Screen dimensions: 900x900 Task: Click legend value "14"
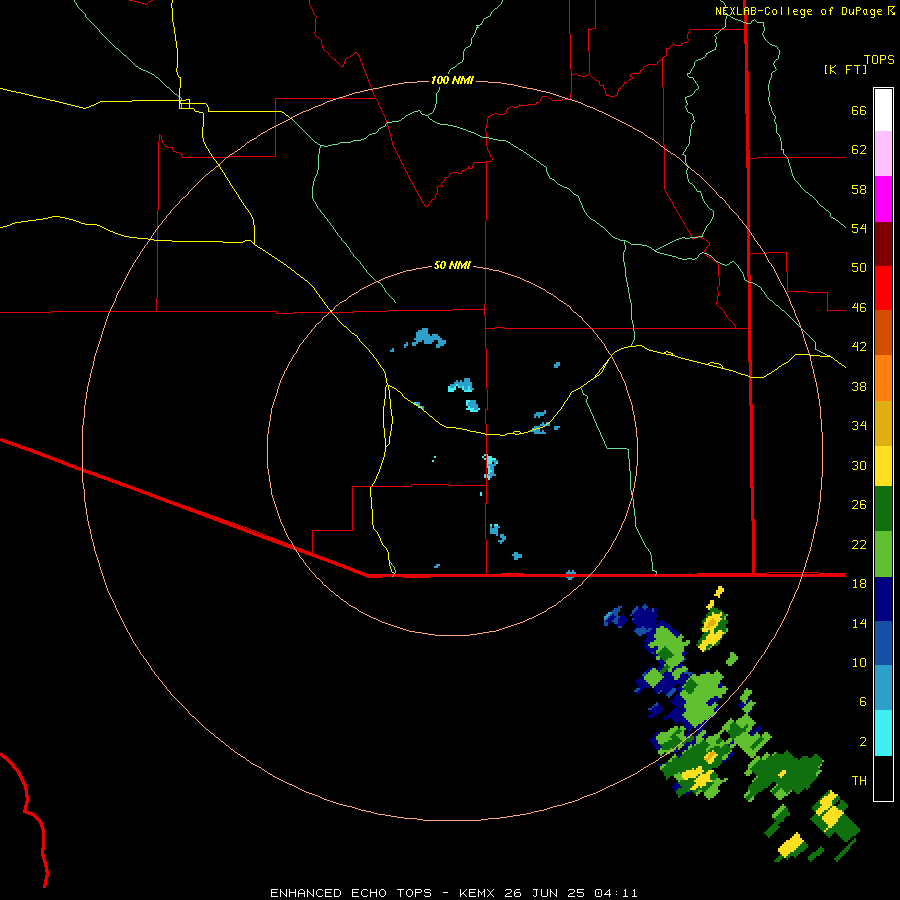859,623
